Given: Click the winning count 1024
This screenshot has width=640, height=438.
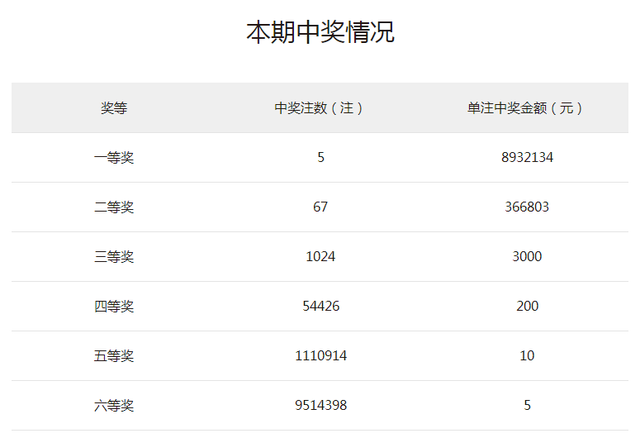Looking at the screenshot, I should pos(320,256).
